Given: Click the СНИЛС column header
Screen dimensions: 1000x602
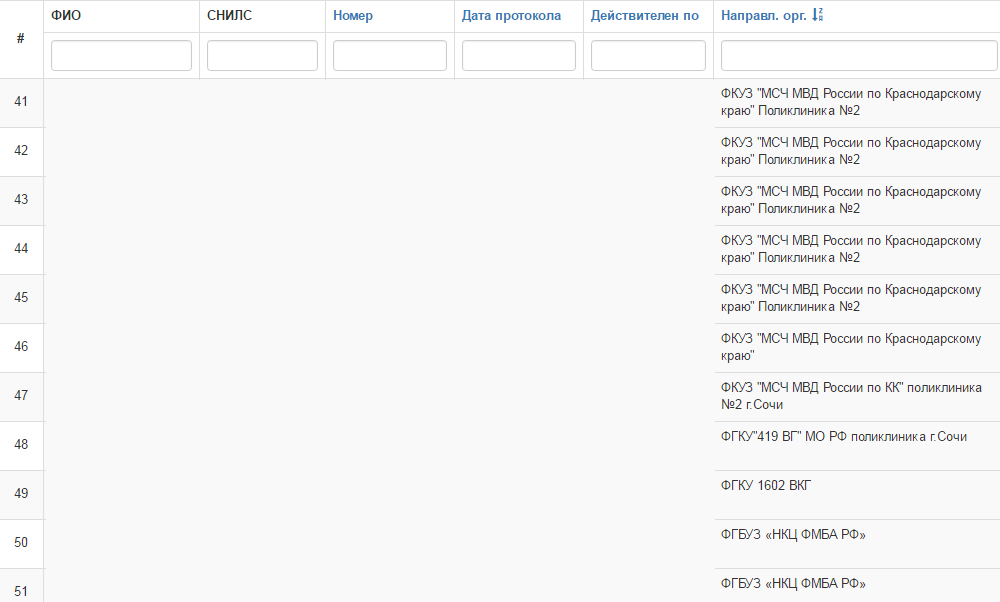Looking at the screenshot, I should [x=229, y=16].
